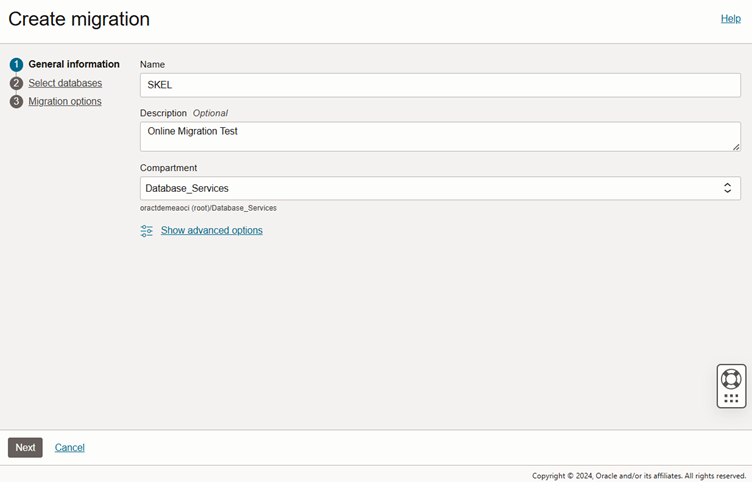Open the Help link
The width and height of the screenshot is (752, 482).
tap(730, 19)
